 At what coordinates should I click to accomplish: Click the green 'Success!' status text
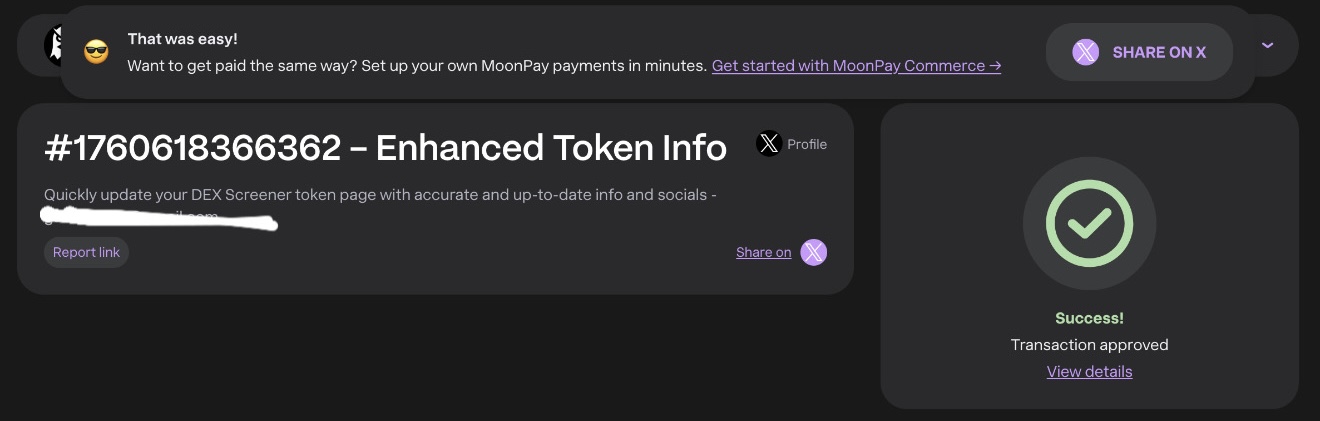point(1089,318)
